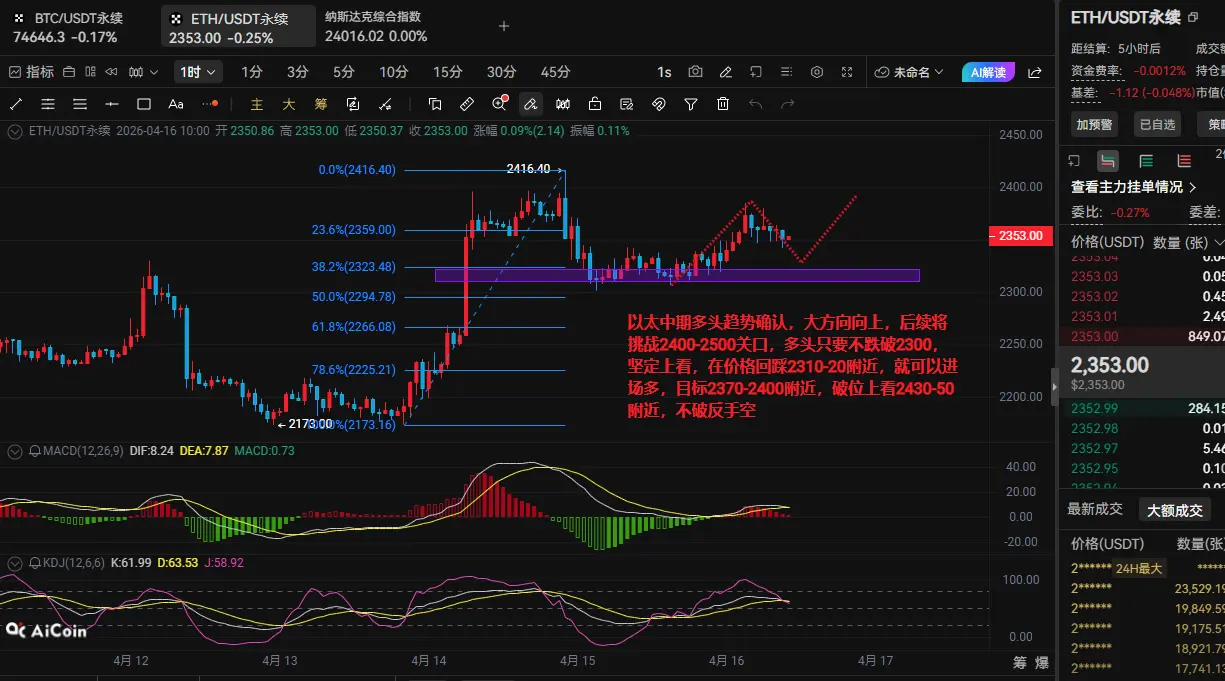Open 查看主力挂单情况 link
Image resolution: width=1225 pixels, height=681 pixels.
click(1134, 187)
